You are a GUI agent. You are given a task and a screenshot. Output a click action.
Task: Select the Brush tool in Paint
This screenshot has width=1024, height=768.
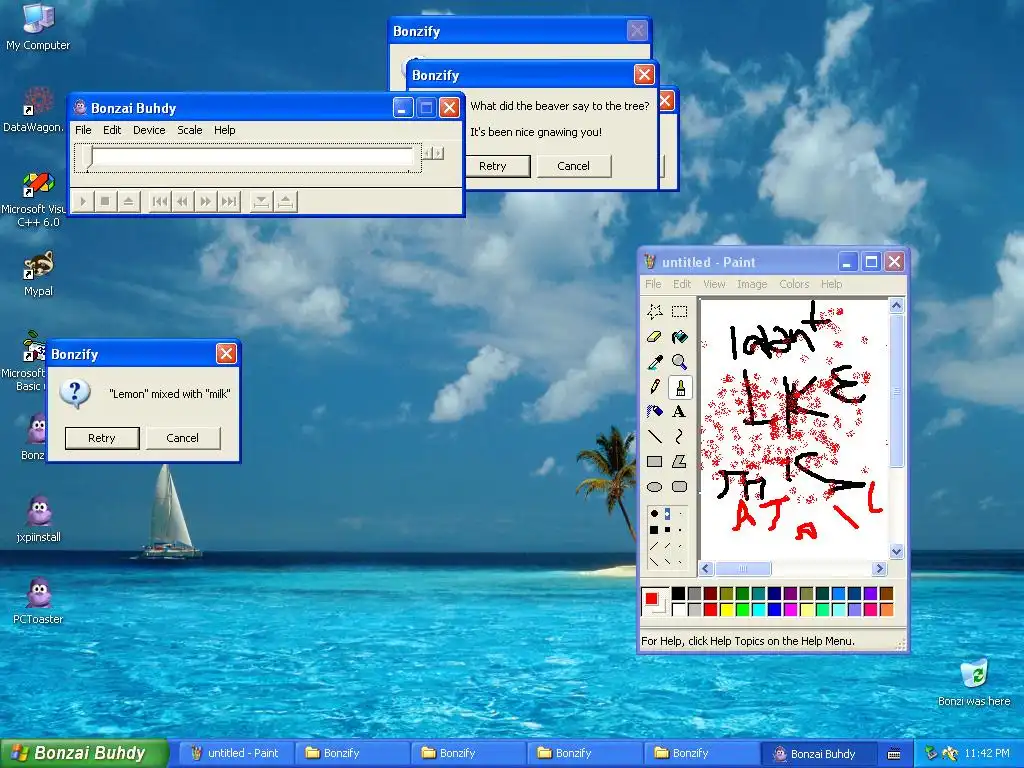pyautogui.click(x=679, y=387)
